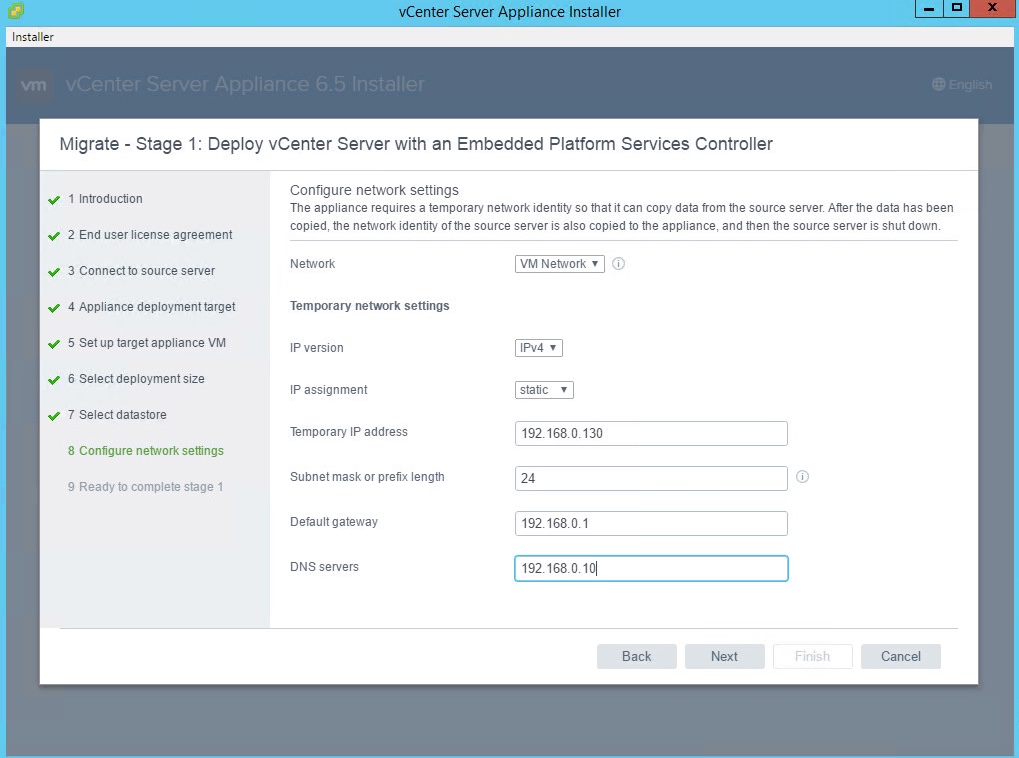1019x758 pixels.
Task: Open the VM Network dropdown
Action: point(560,264)
